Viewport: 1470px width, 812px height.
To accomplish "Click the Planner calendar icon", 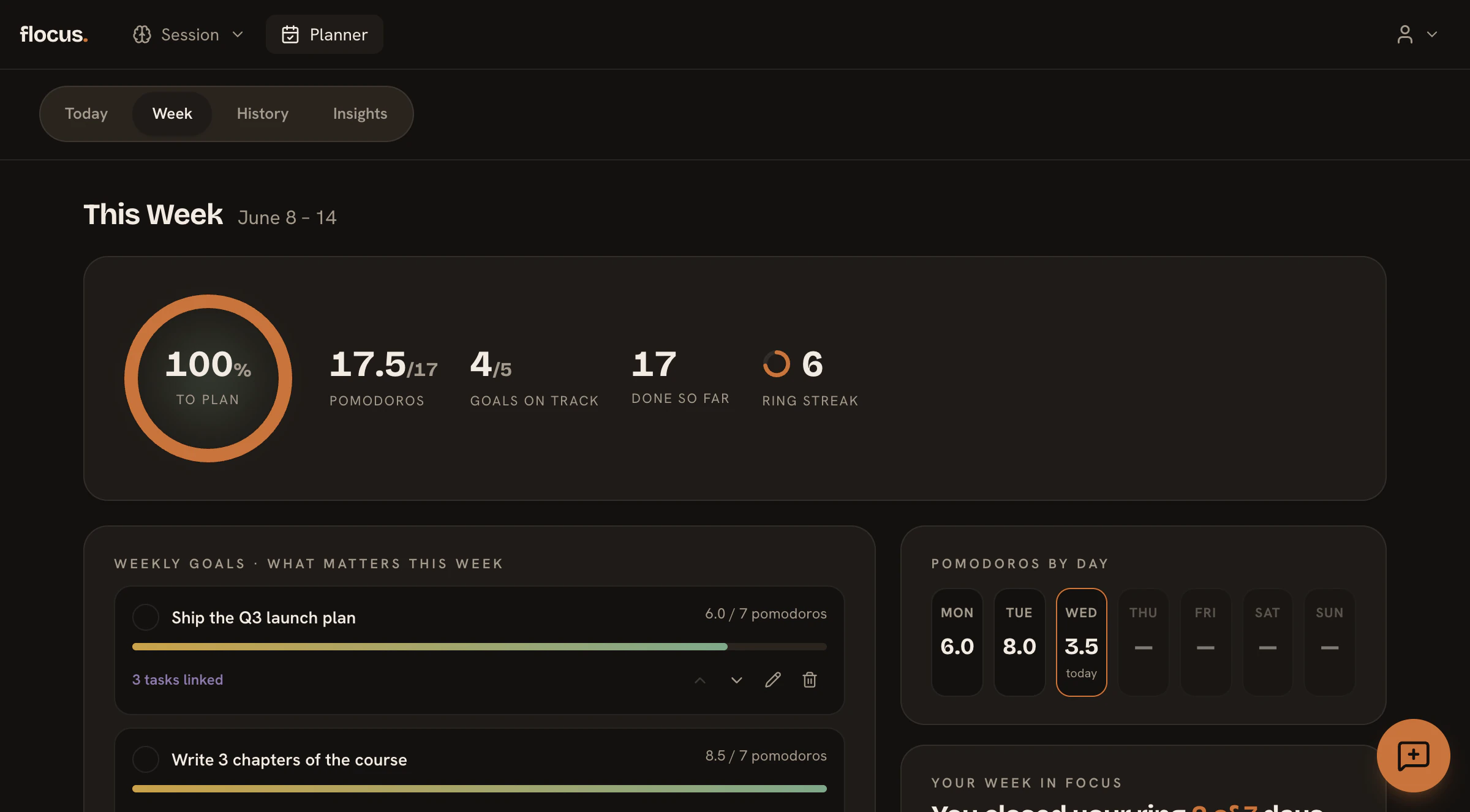I will [x=290, y=34].
